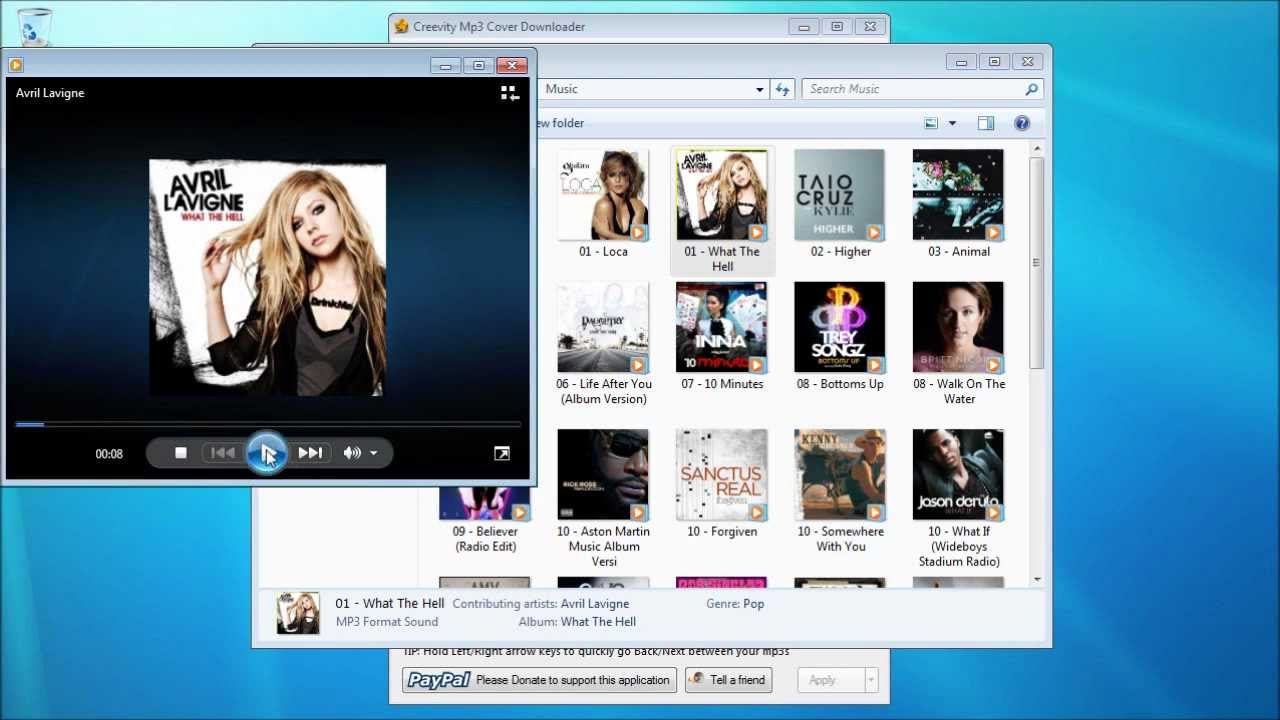Click the Avril Lavigne album art in player
Viewport: 1280px width, 720px height.
[x=267, y=278]
